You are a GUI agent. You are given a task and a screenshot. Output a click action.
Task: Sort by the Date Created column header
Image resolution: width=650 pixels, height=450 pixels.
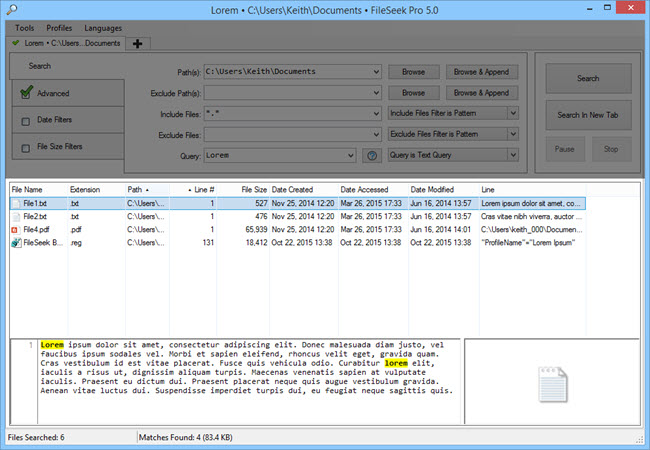click(304, 190)
